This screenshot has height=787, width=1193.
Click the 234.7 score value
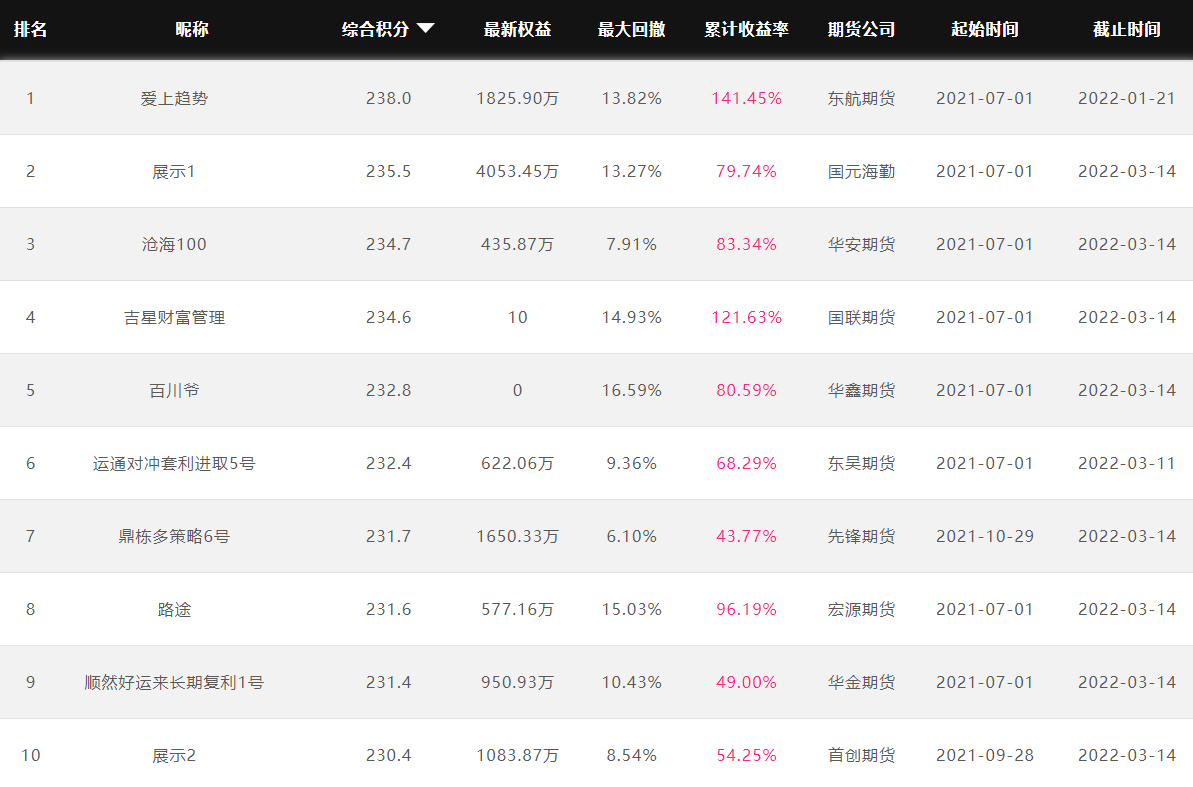click(x=389, y=244)
